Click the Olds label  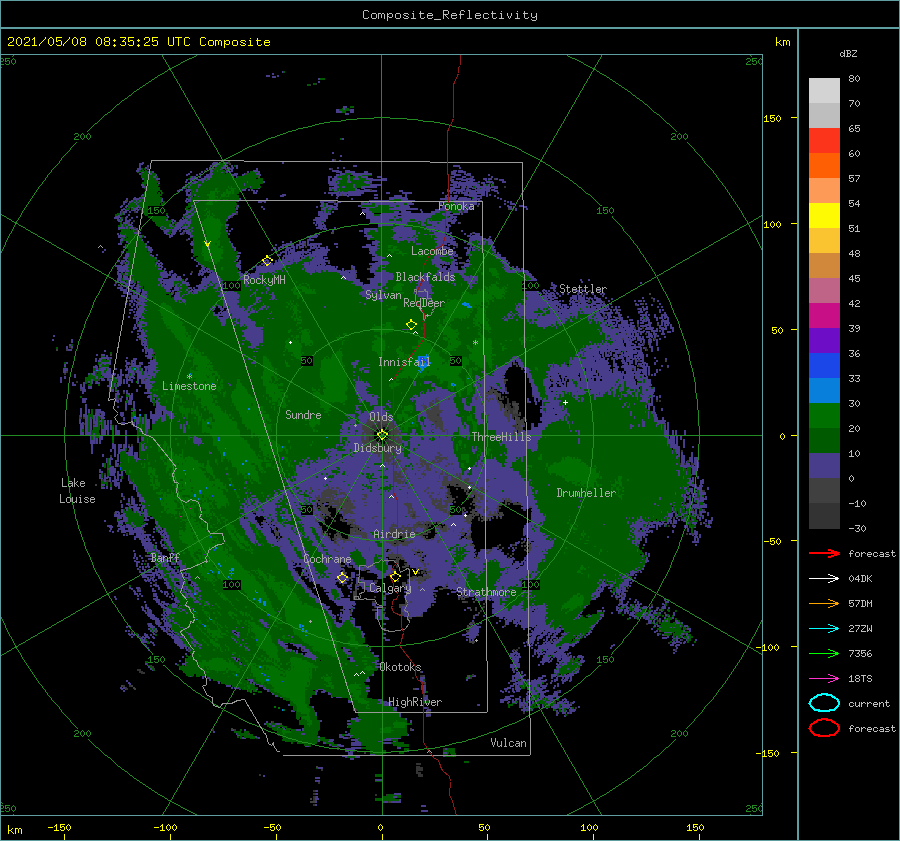tap(381, 417)
